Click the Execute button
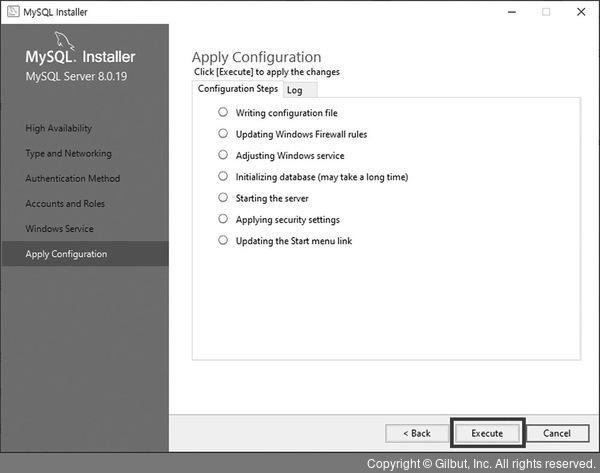 click(x=487, y=433)
